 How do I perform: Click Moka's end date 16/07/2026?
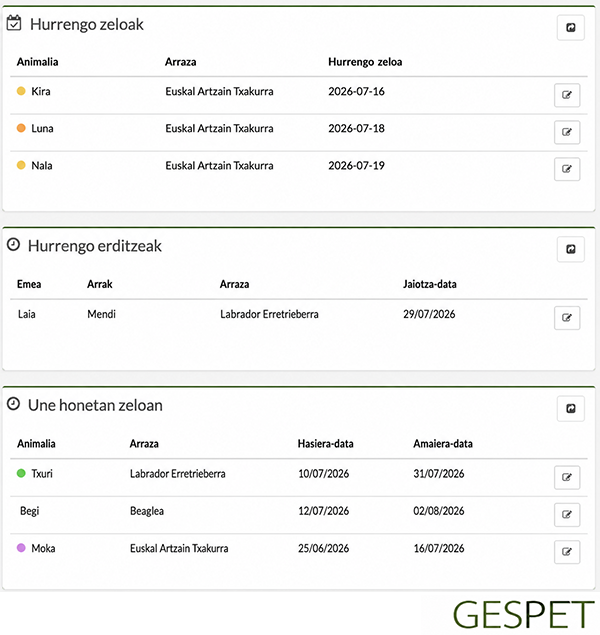tap(439, 548)
